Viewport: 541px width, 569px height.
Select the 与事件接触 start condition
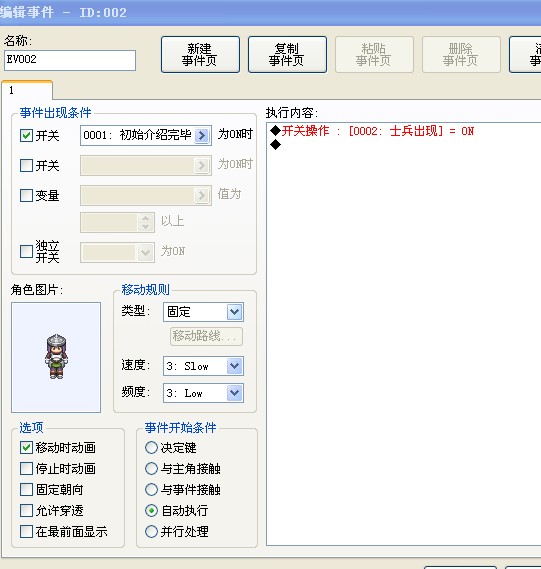click(151, 490)
